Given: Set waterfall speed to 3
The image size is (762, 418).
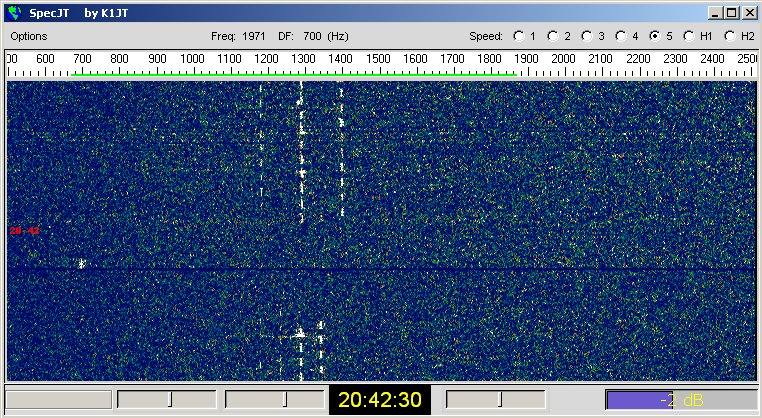Looking at the screenshot, I should coord(587,36).
